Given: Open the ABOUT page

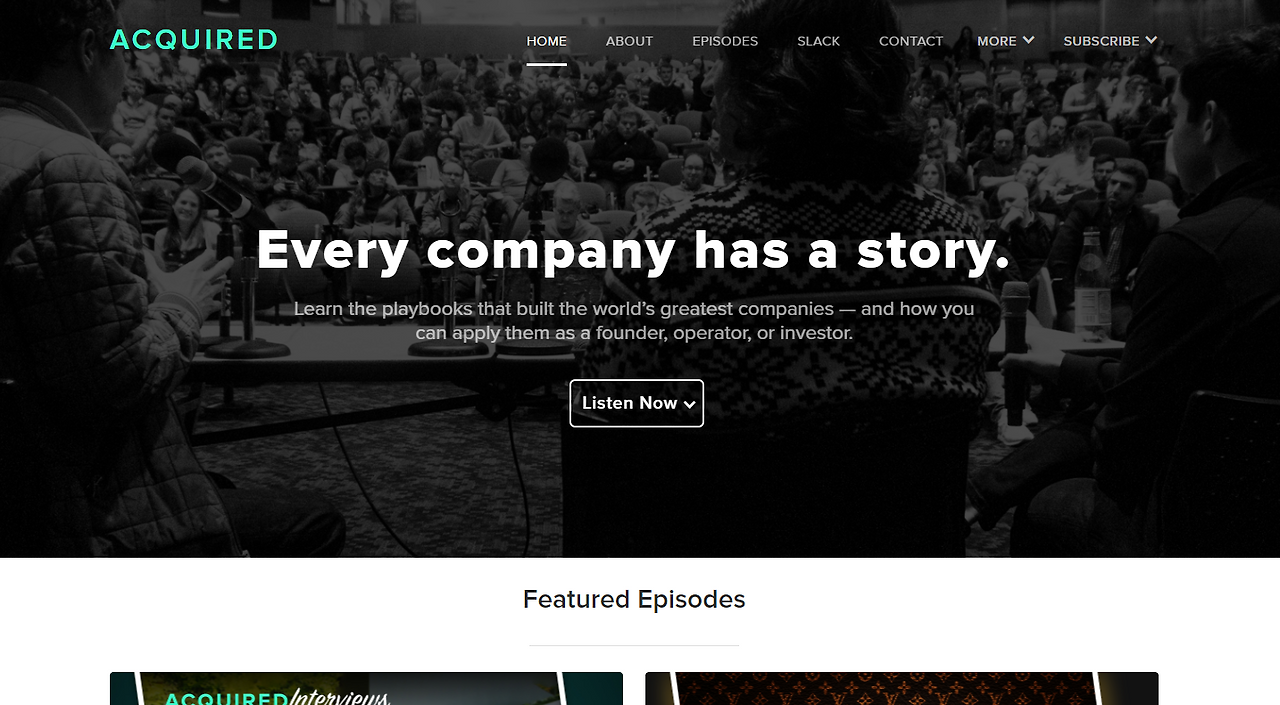Looking at the screenshot, I should (629, 41).
